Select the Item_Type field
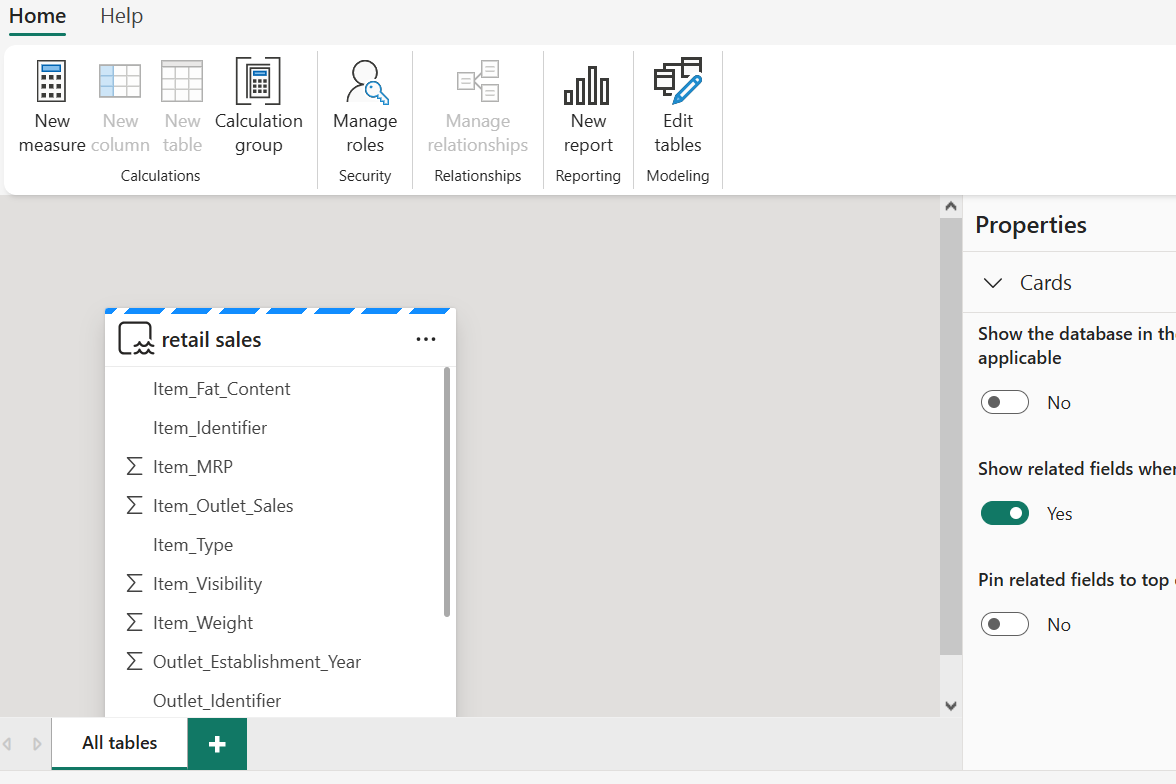Image resolution: width=1176 pixels, height=784 pixels. [193, 545]
